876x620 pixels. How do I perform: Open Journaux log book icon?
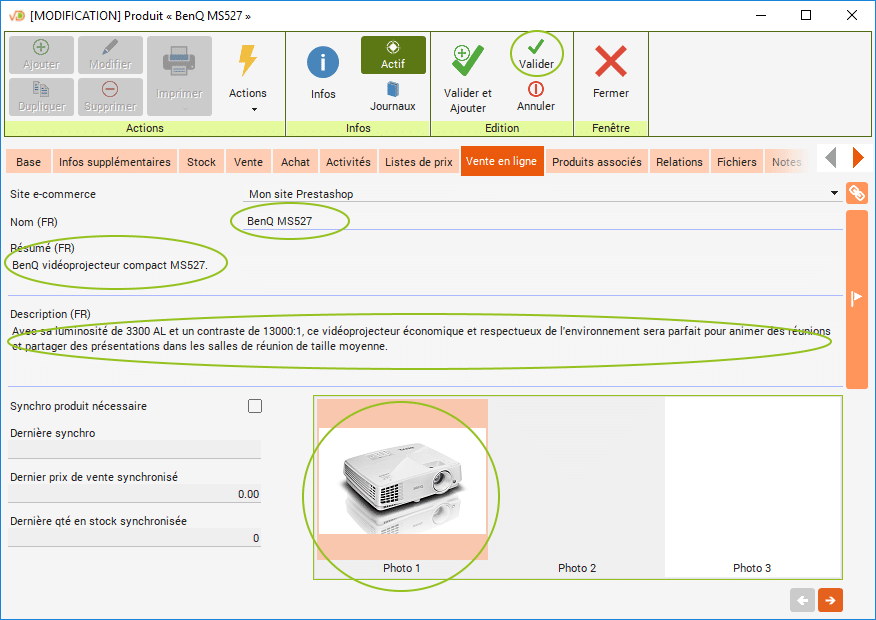point(392,89)
